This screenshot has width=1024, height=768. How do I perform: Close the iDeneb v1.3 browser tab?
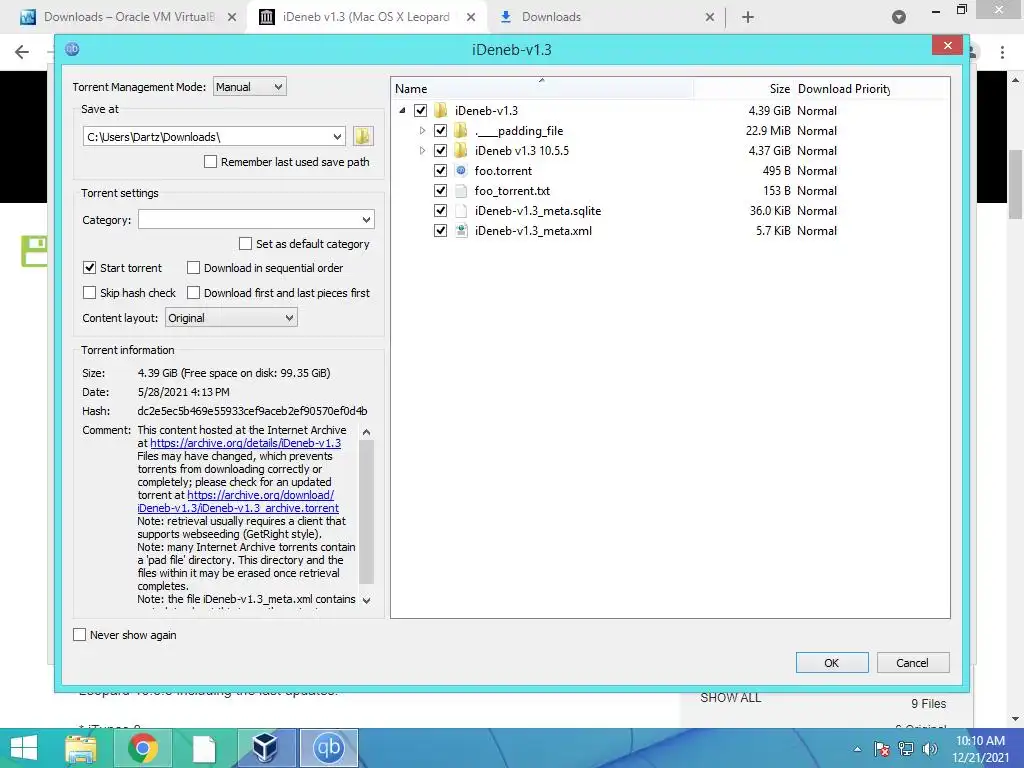tap(471, 17)
